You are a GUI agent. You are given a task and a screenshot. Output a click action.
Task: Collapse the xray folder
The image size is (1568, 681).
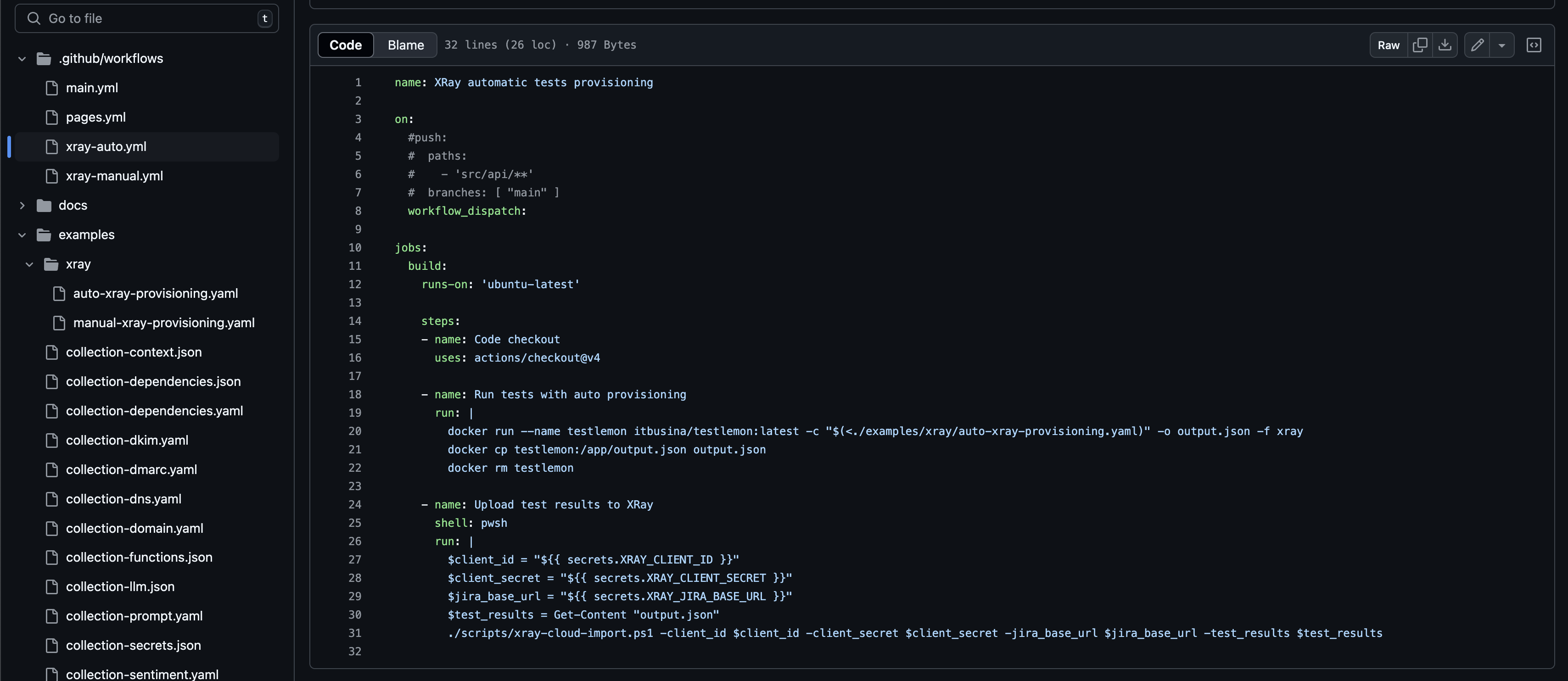click(x=29, y=264)
